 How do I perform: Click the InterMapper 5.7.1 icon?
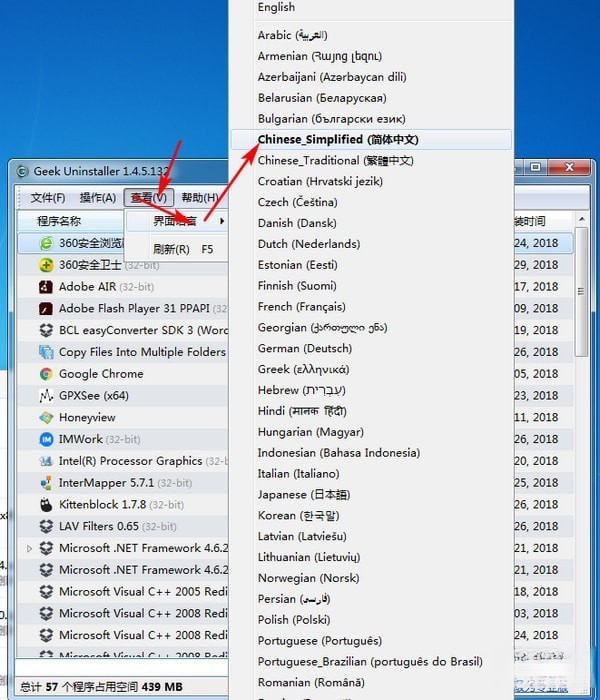click(46, 483)
